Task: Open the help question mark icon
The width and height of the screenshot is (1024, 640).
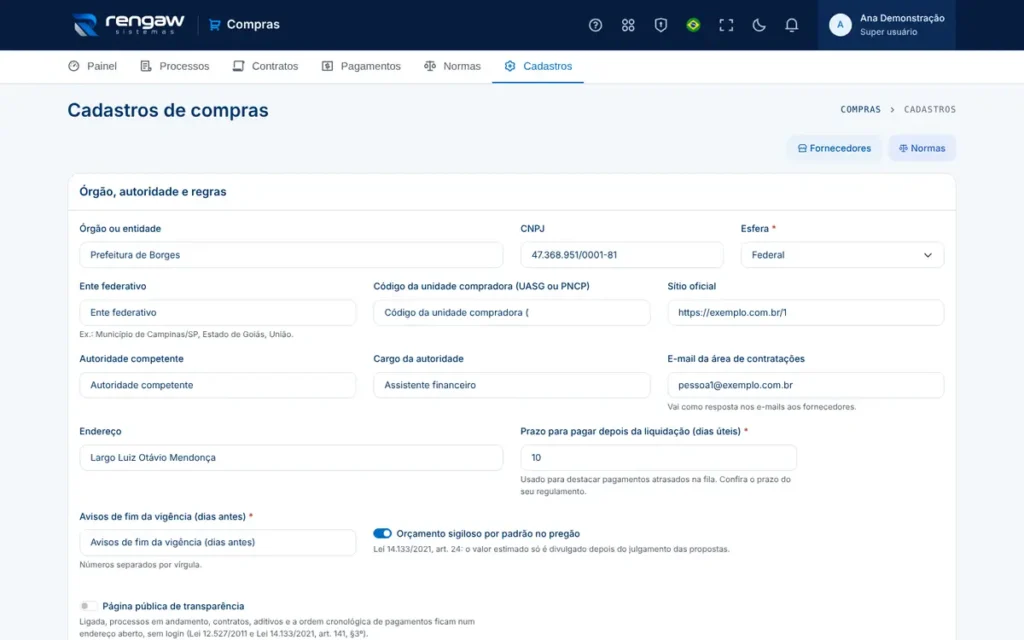Action: (595, 25)
